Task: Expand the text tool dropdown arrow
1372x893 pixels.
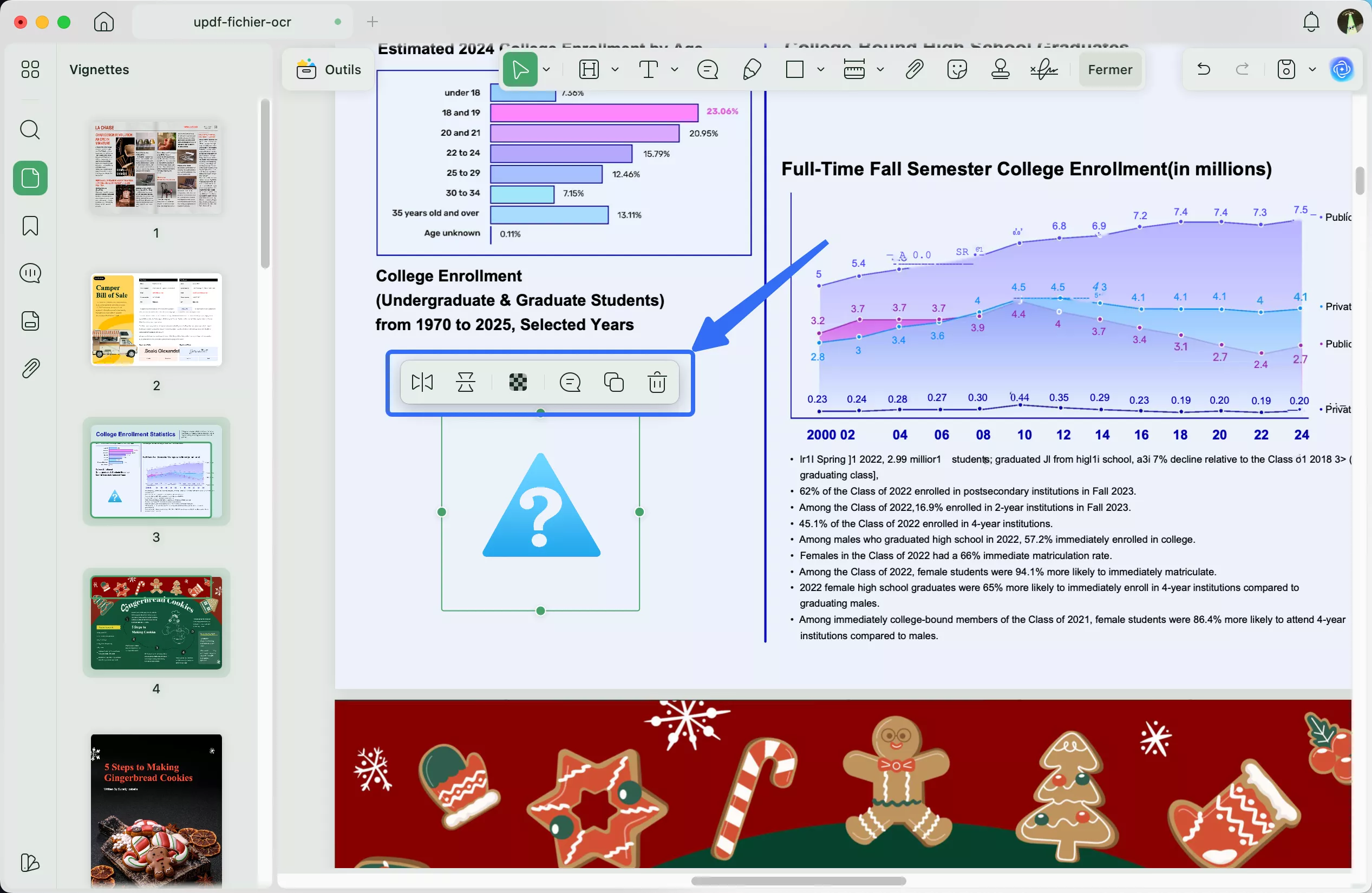Action: [675, 70]
